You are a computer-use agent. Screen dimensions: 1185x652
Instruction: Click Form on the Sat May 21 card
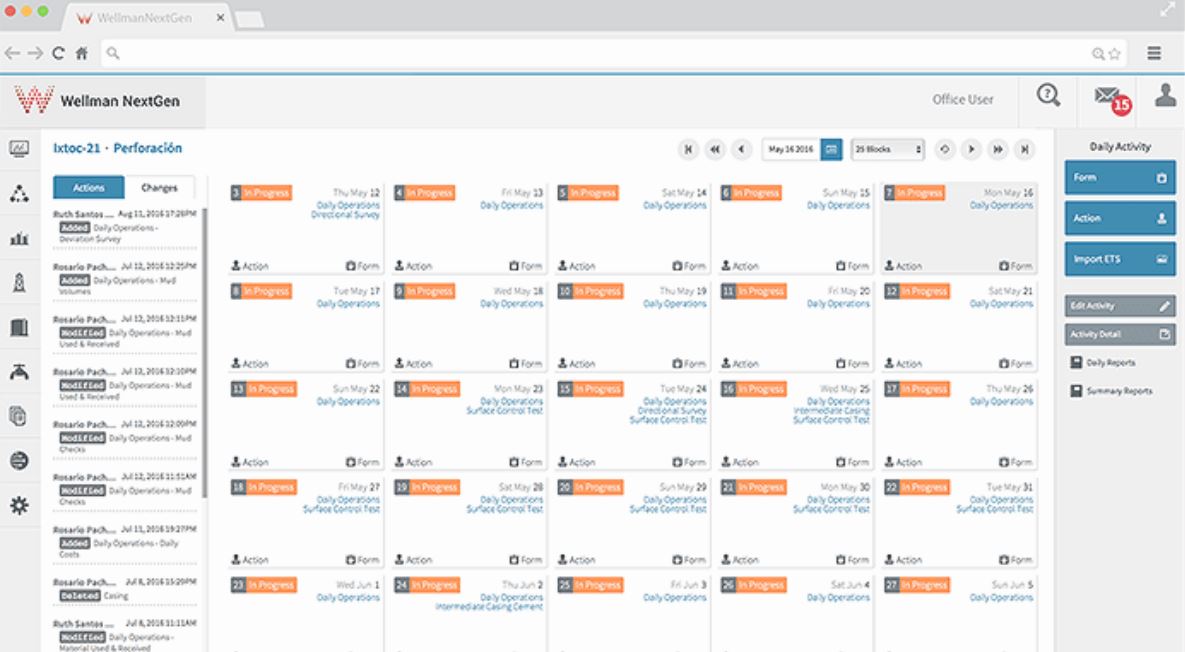(1016, 364)
